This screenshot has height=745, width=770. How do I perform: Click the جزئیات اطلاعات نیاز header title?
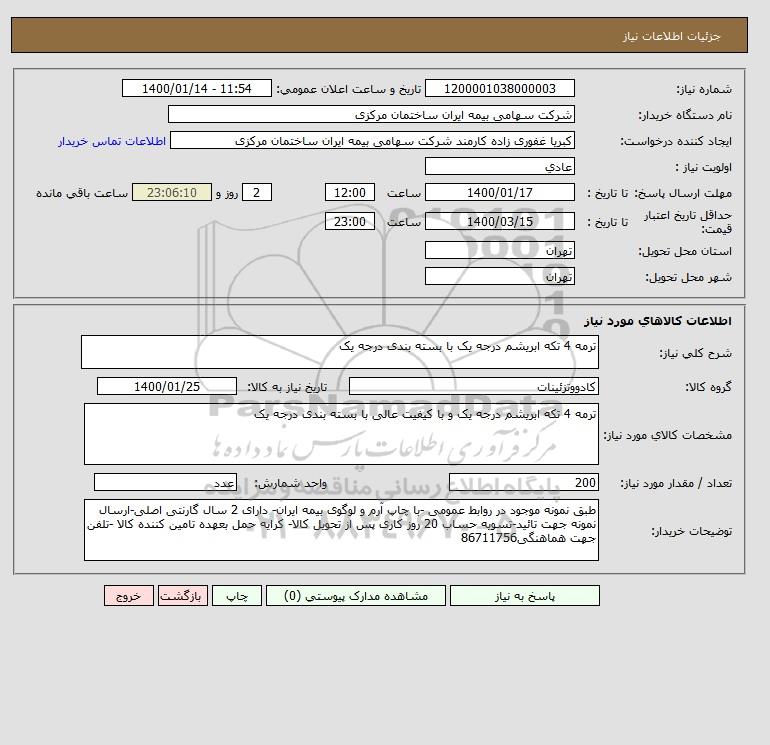tap(671, 36)
